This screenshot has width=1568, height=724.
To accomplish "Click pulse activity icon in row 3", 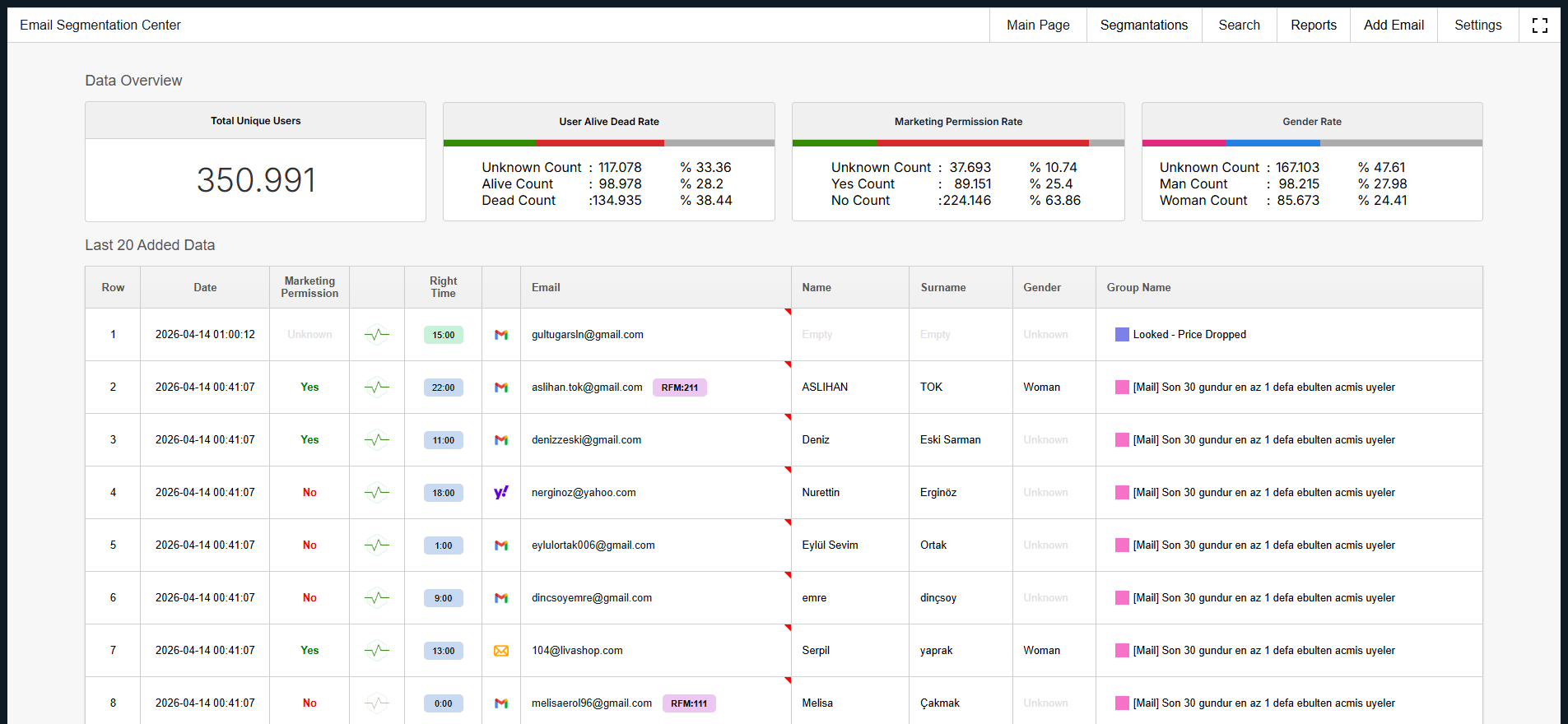I will (377, 440).
